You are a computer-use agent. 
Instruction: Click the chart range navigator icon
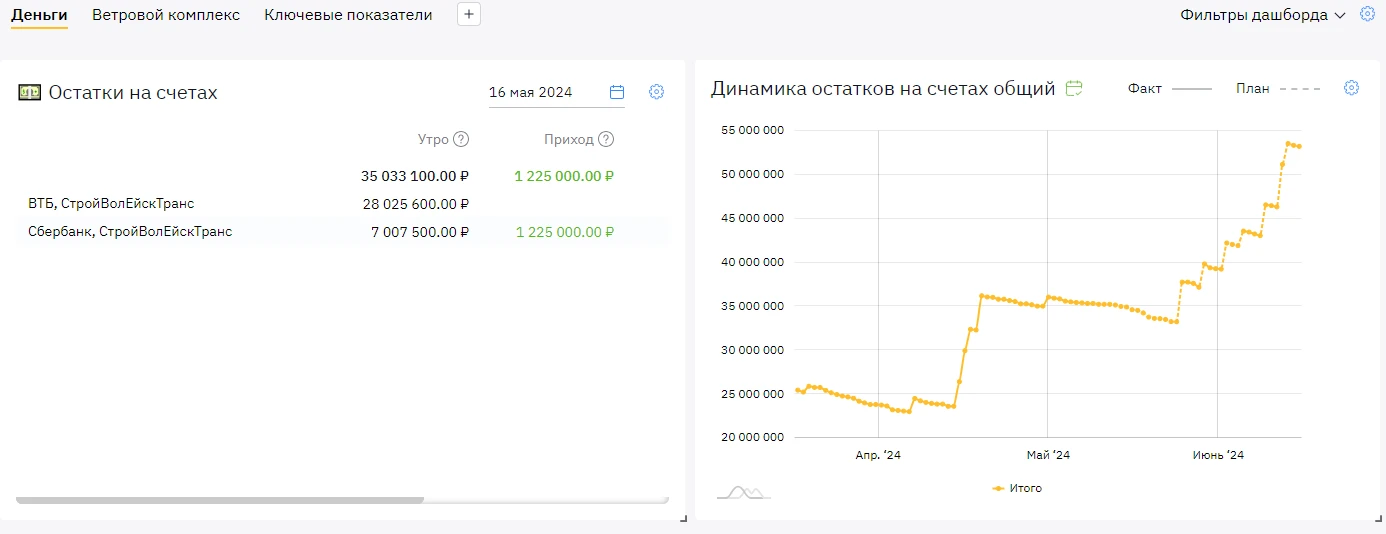pyautogui.click(x=744, y=491)
